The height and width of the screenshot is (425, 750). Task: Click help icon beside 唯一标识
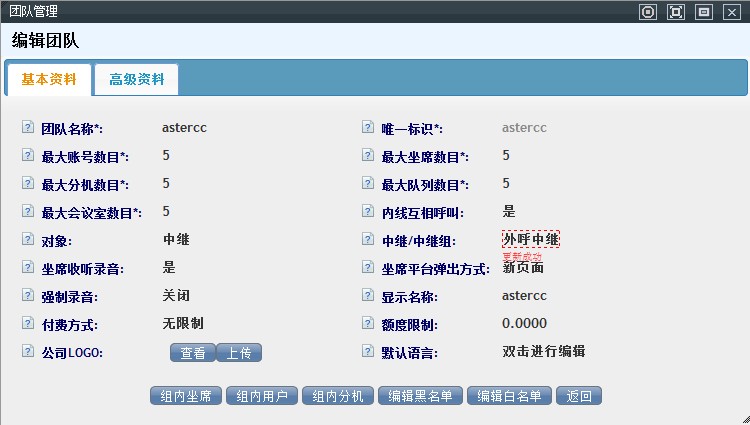[367, 128]
